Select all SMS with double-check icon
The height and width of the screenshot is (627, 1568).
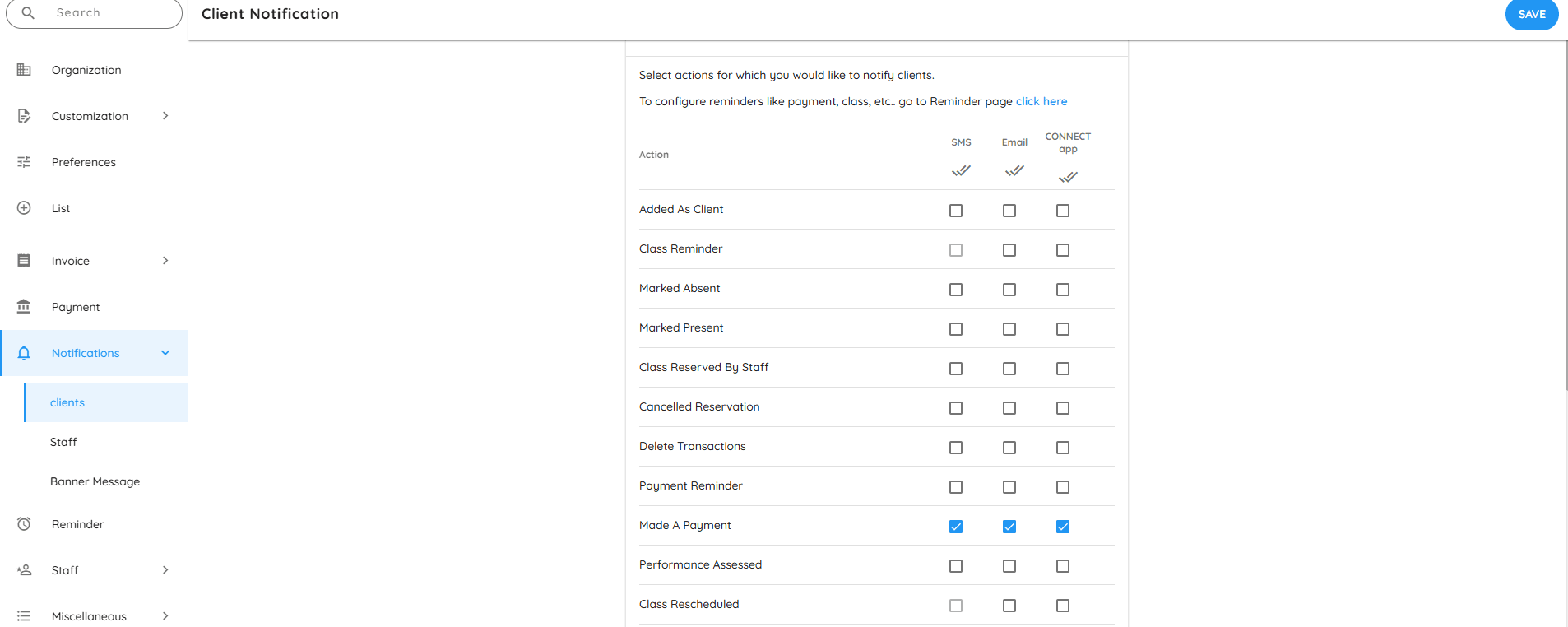(x=961, y=171)
